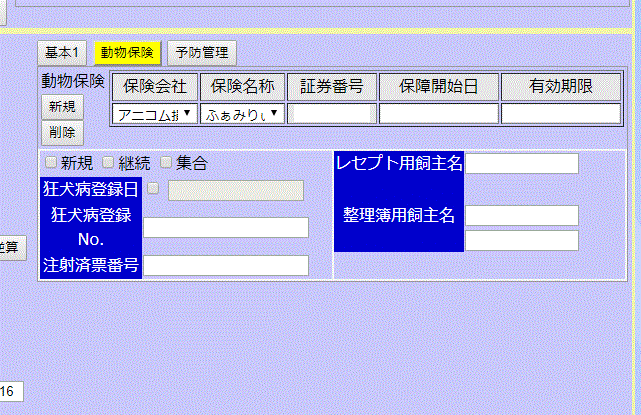Select the 動物保険 tab
Screen dimensions: 641x415
click(127, 53)
